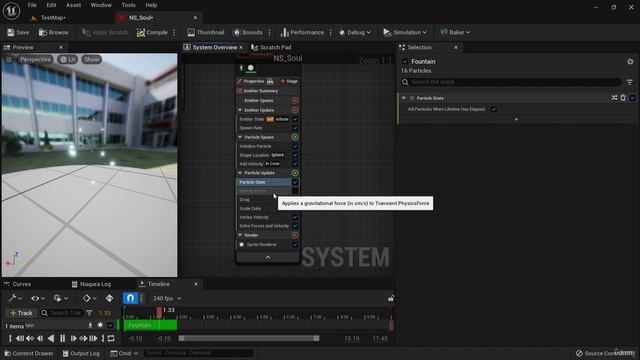The height and width of the screenshot is (360, 640).
Task: Open the File menu
Action: tap(32, 5)
